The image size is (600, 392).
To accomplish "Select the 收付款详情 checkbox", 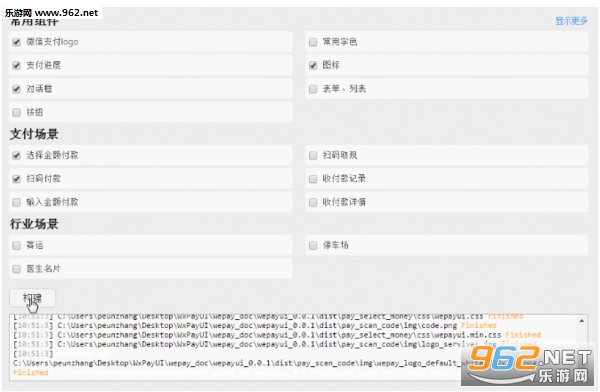I will click(313, 202).
